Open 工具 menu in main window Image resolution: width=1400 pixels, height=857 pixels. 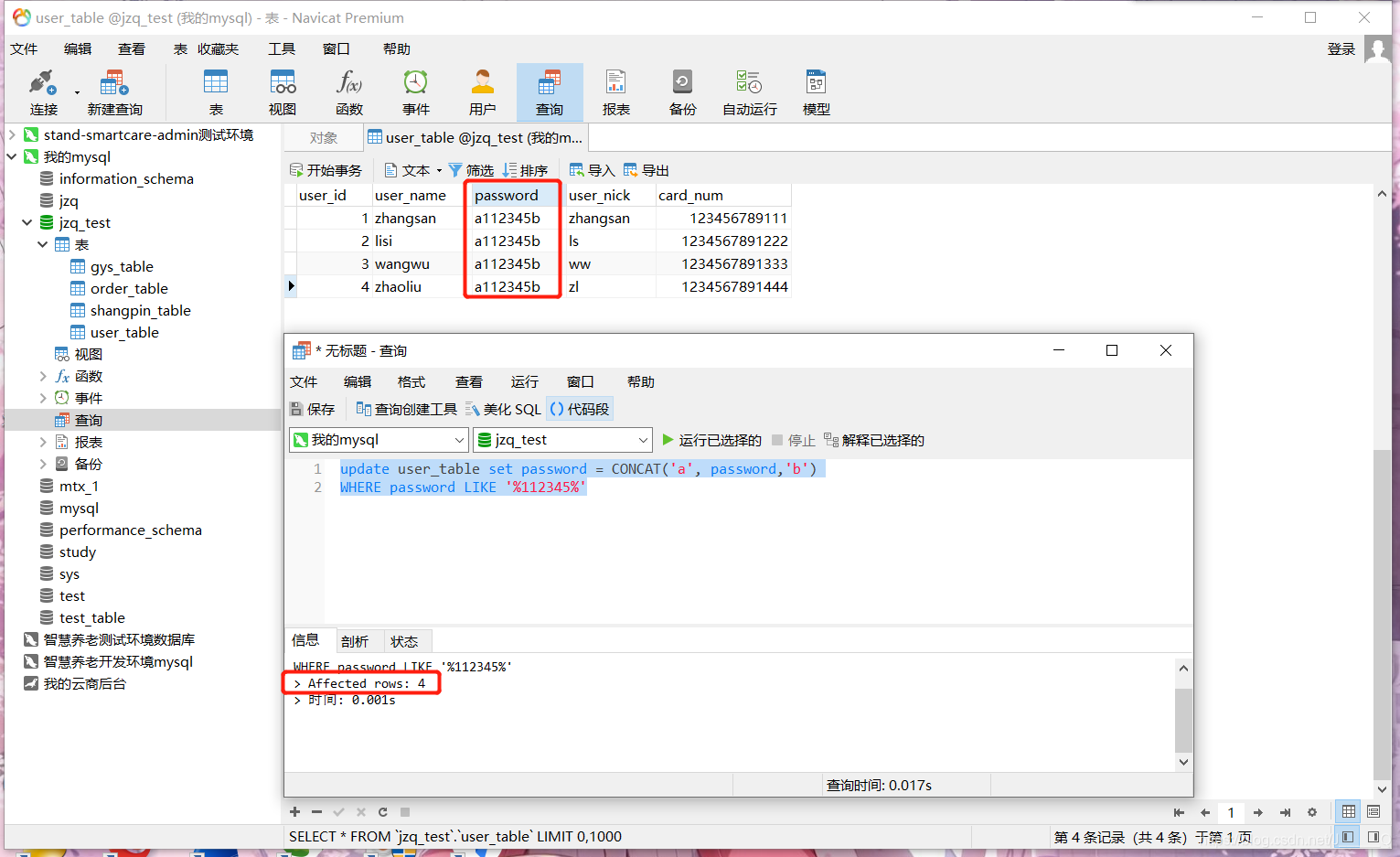tap(282, 48)
